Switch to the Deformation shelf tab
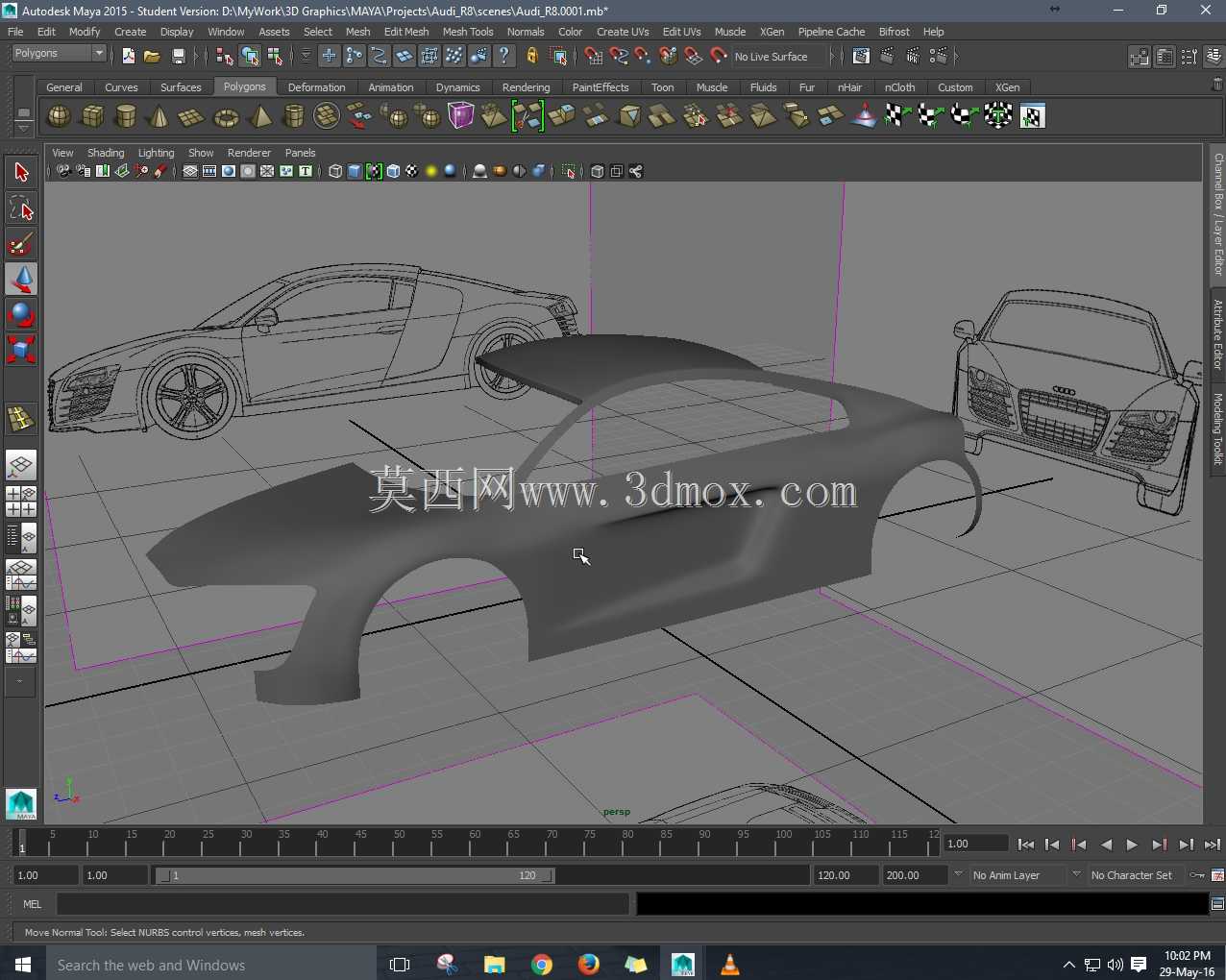1226x980 pixels. [316, 87]
